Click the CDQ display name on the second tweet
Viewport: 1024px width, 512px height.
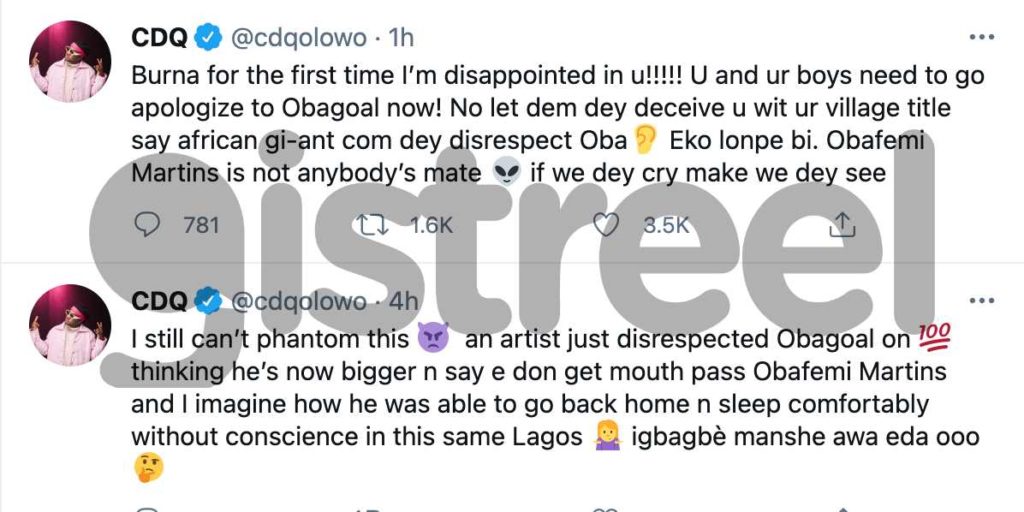159,301
